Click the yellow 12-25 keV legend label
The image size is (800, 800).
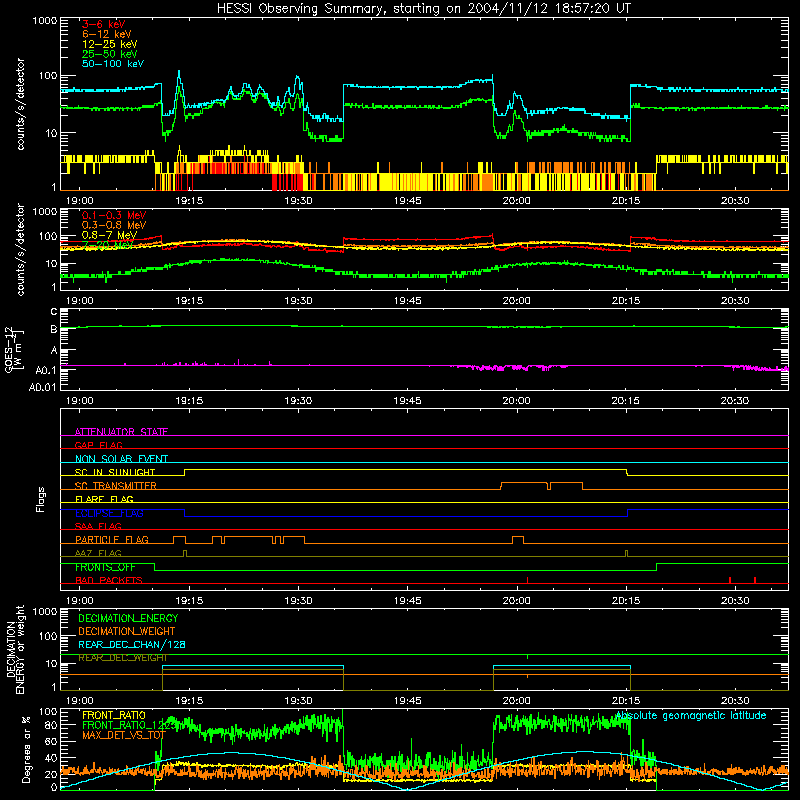coord(110,44)
